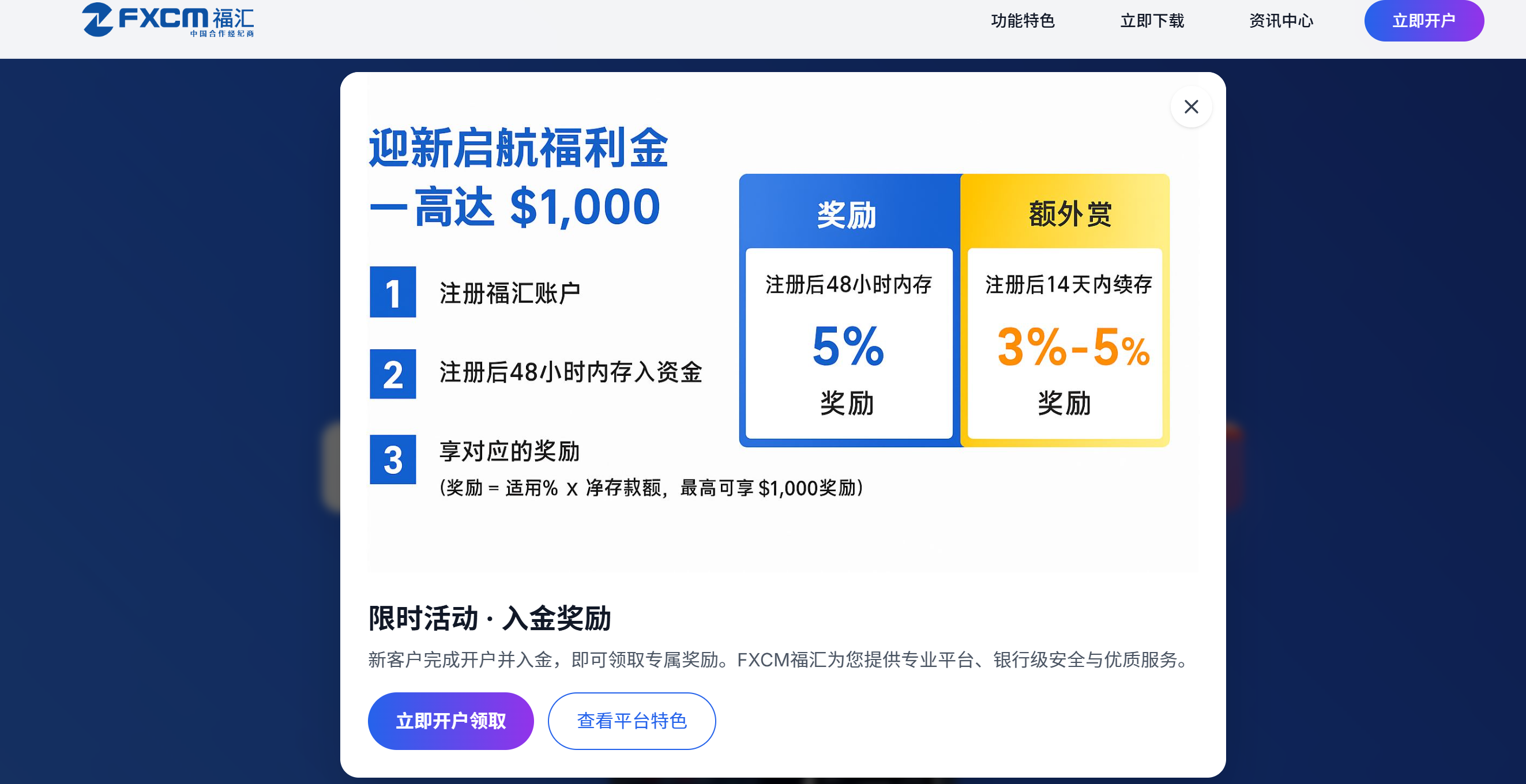
Task: Click the 注册福汇账户 step text
Action: coord(509,293)
